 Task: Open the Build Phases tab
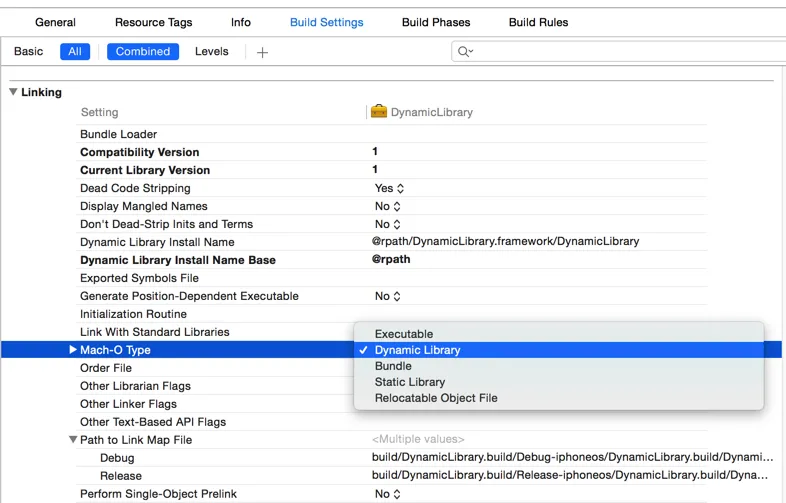[x=436, y=23]
